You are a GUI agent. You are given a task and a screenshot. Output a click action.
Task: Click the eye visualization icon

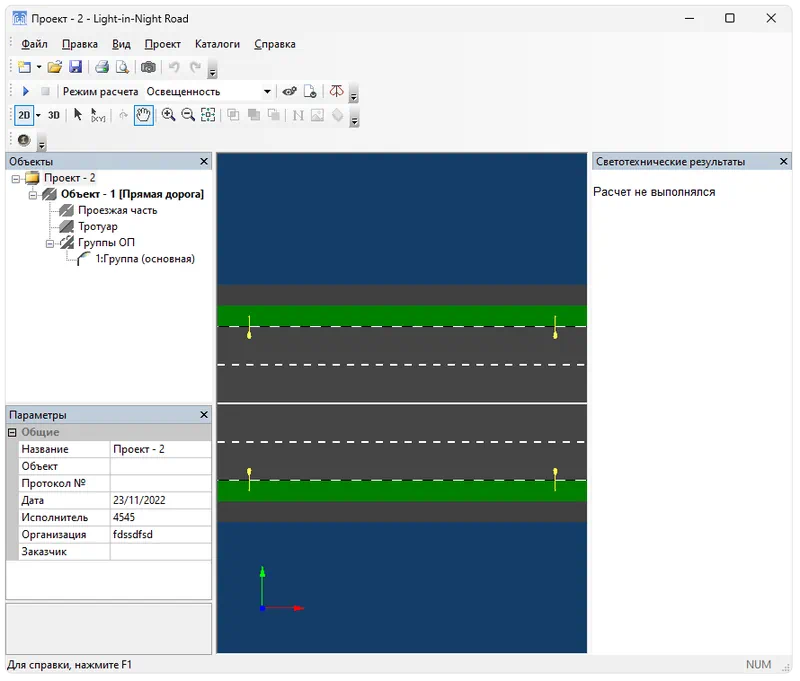(290, 92)
